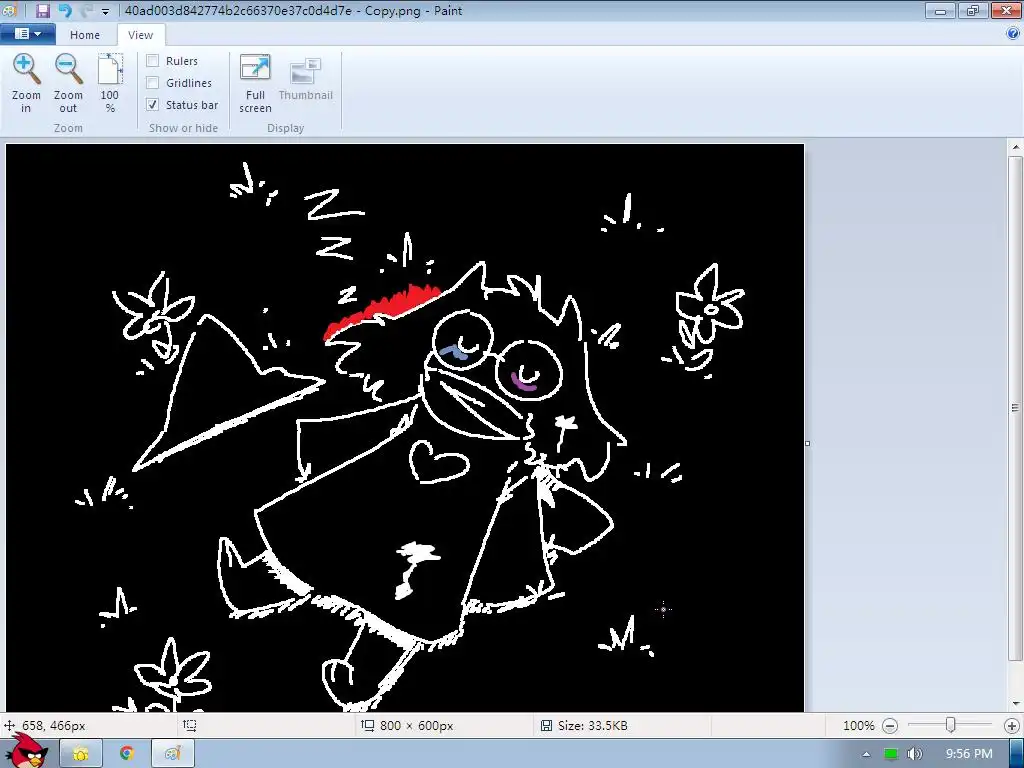Click the 100% zoom level text in the status bar

pyautogui.click(x=858, y=726)
